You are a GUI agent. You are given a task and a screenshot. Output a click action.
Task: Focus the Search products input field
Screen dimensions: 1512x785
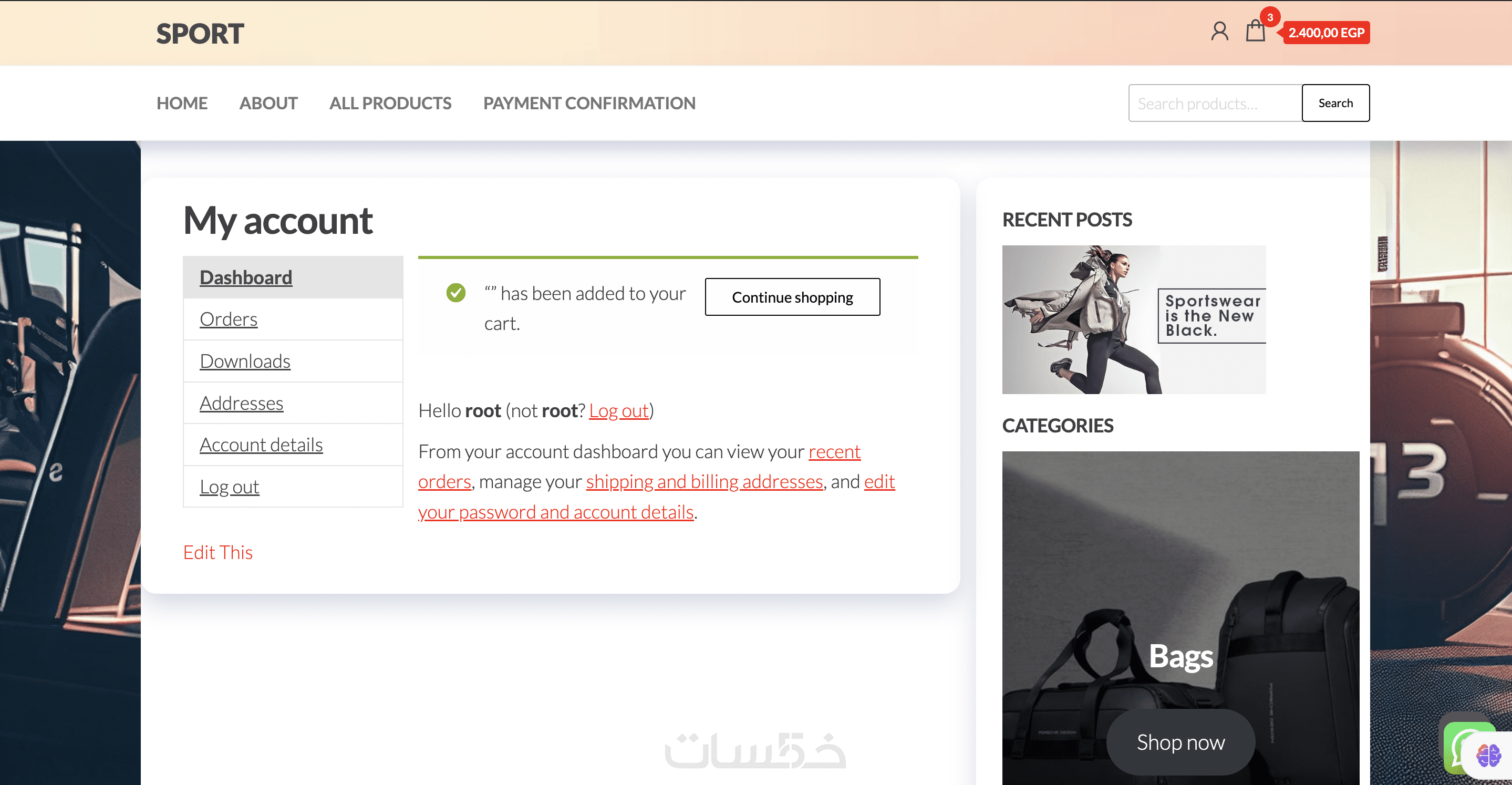[1215, 104]
